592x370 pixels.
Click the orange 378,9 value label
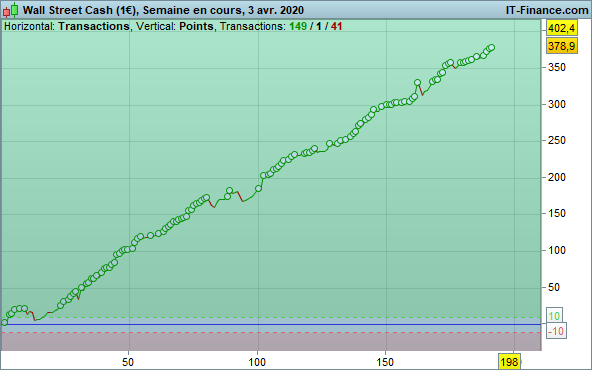pyautogui.click(x=562, y=46)
